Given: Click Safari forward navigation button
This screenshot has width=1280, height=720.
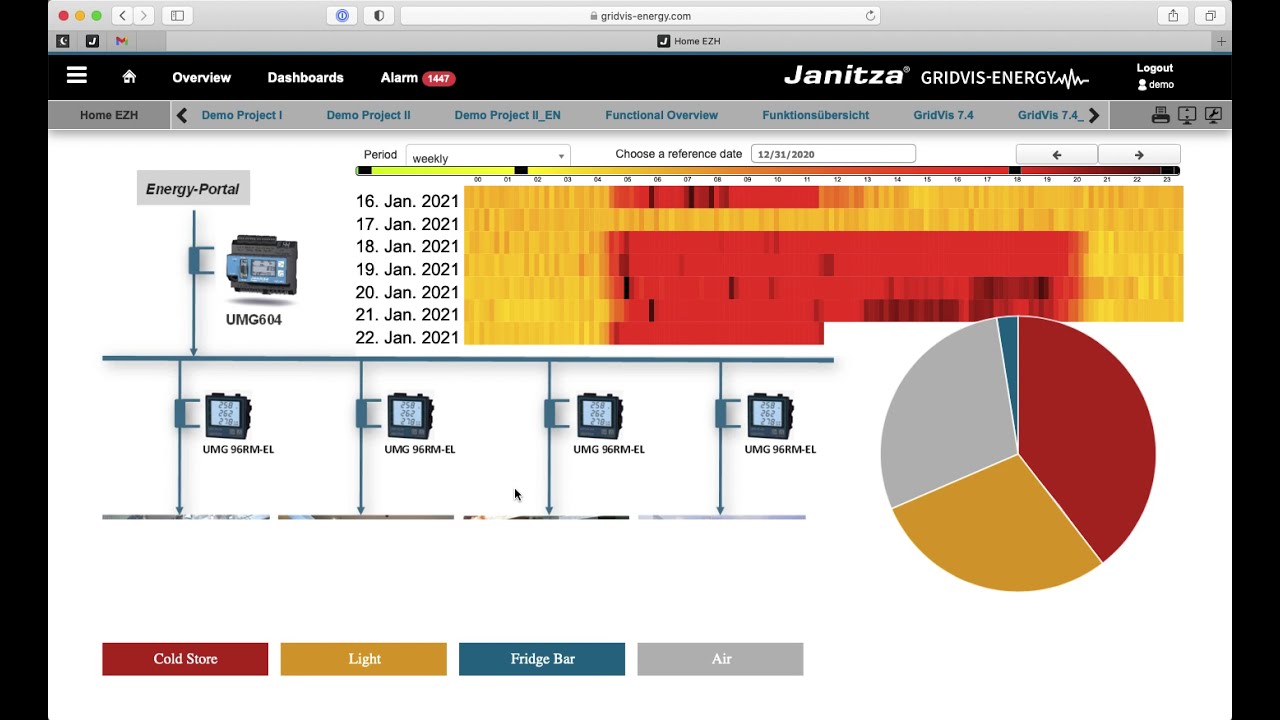Looking at the screenshot, I should click(x=144, y=16).
